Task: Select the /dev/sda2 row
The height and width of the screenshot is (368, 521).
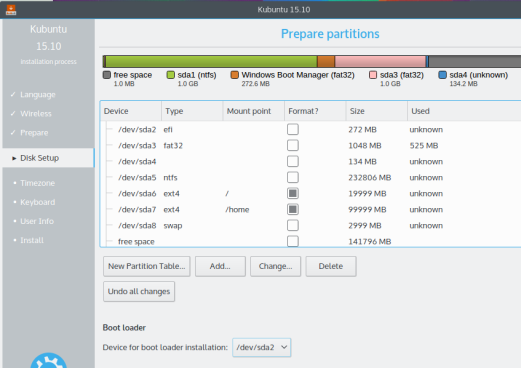Action: tap(311, 129)
